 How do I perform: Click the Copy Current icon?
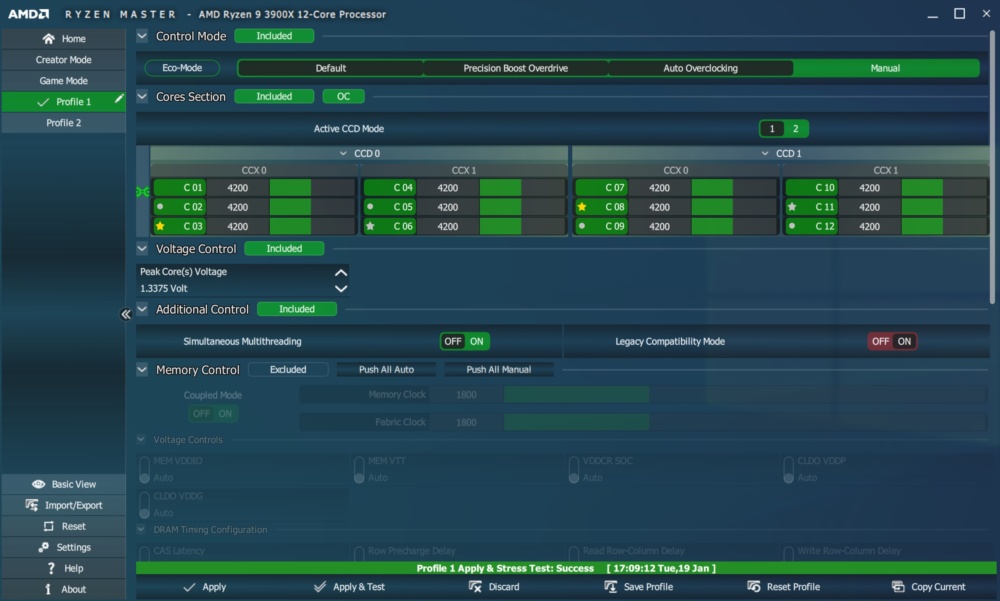pos(898,586)
